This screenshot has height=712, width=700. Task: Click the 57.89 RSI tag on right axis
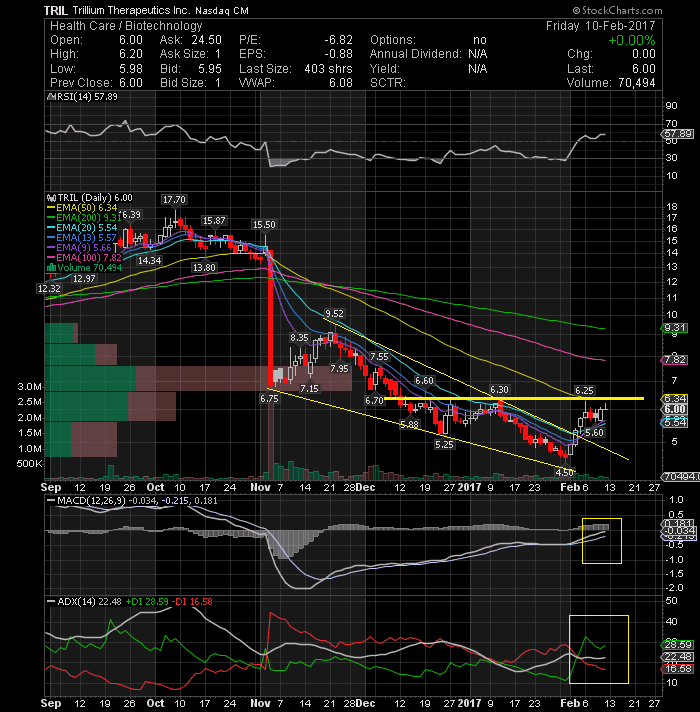(678, 134)
